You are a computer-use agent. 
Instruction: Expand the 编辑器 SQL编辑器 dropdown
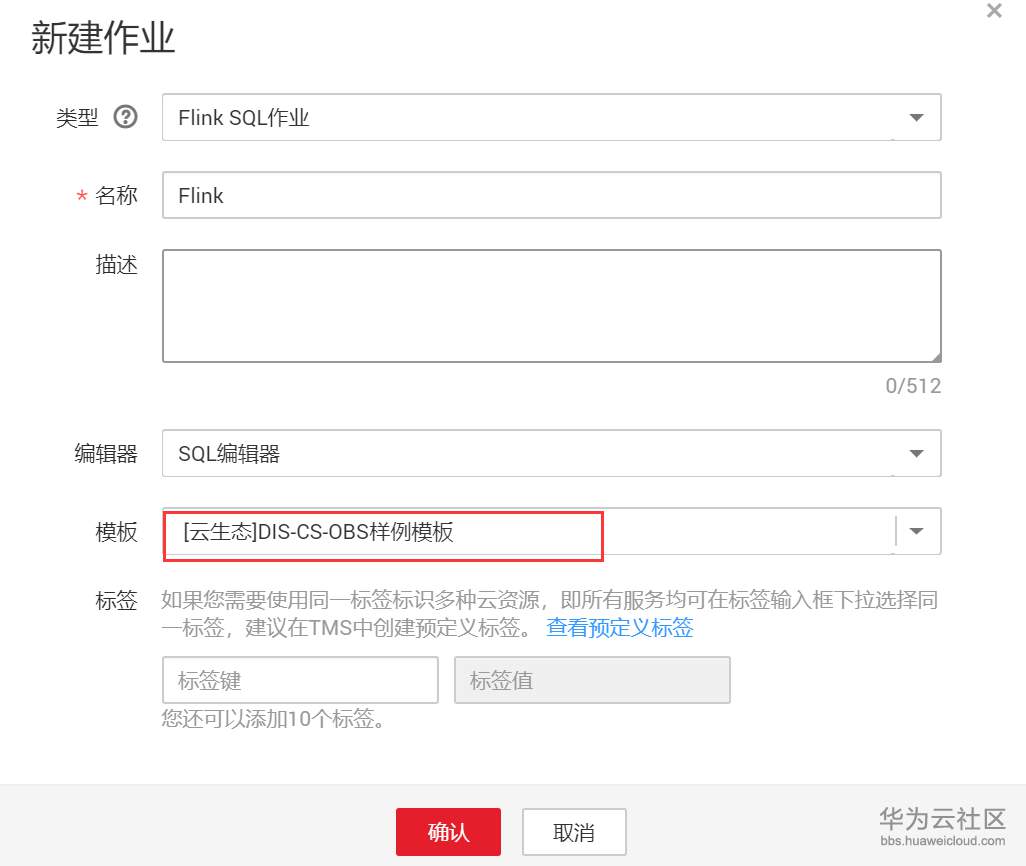tap(551, 453)
